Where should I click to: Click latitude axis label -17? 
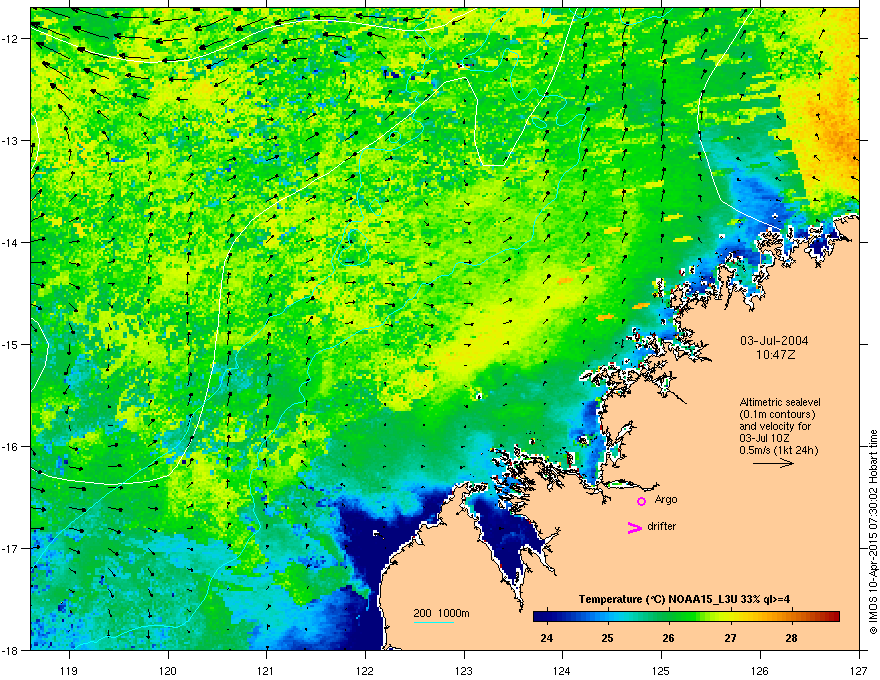point(11,548)
